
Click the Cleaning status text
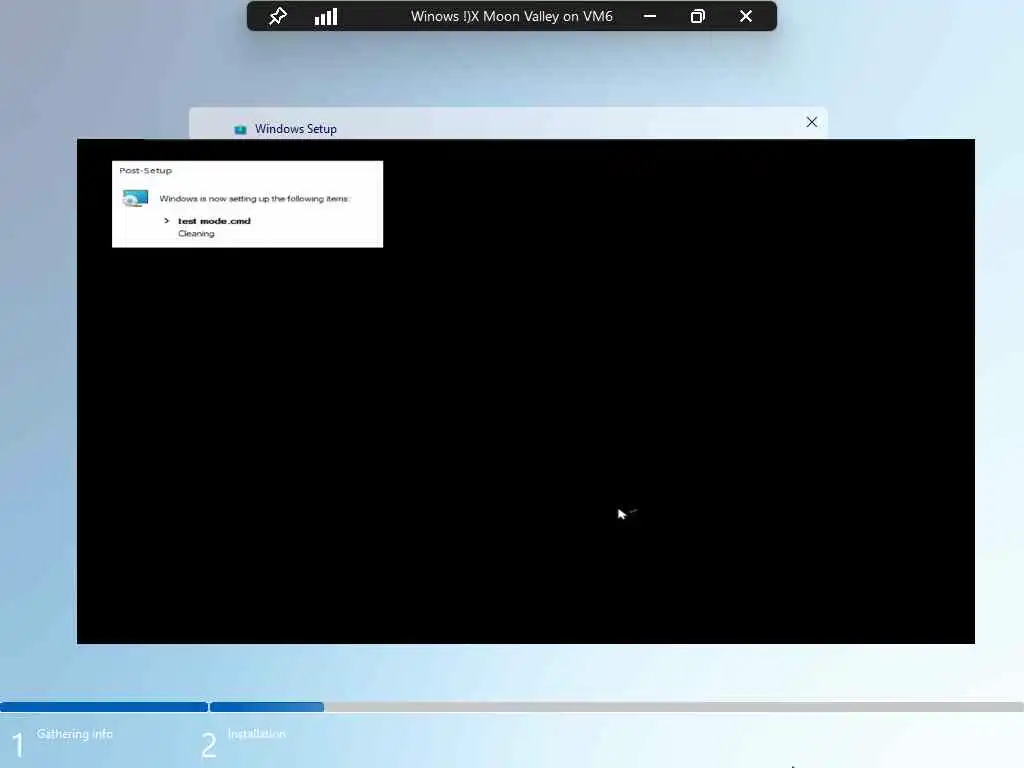click(x=196, y=234)
